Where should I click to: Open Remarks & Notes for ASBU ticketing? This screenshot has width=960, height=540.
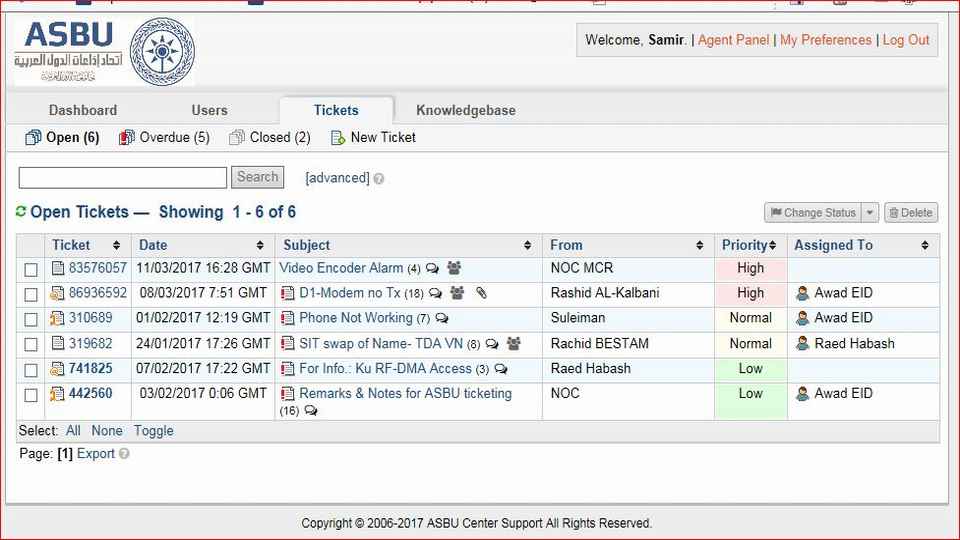click(405, 393)
